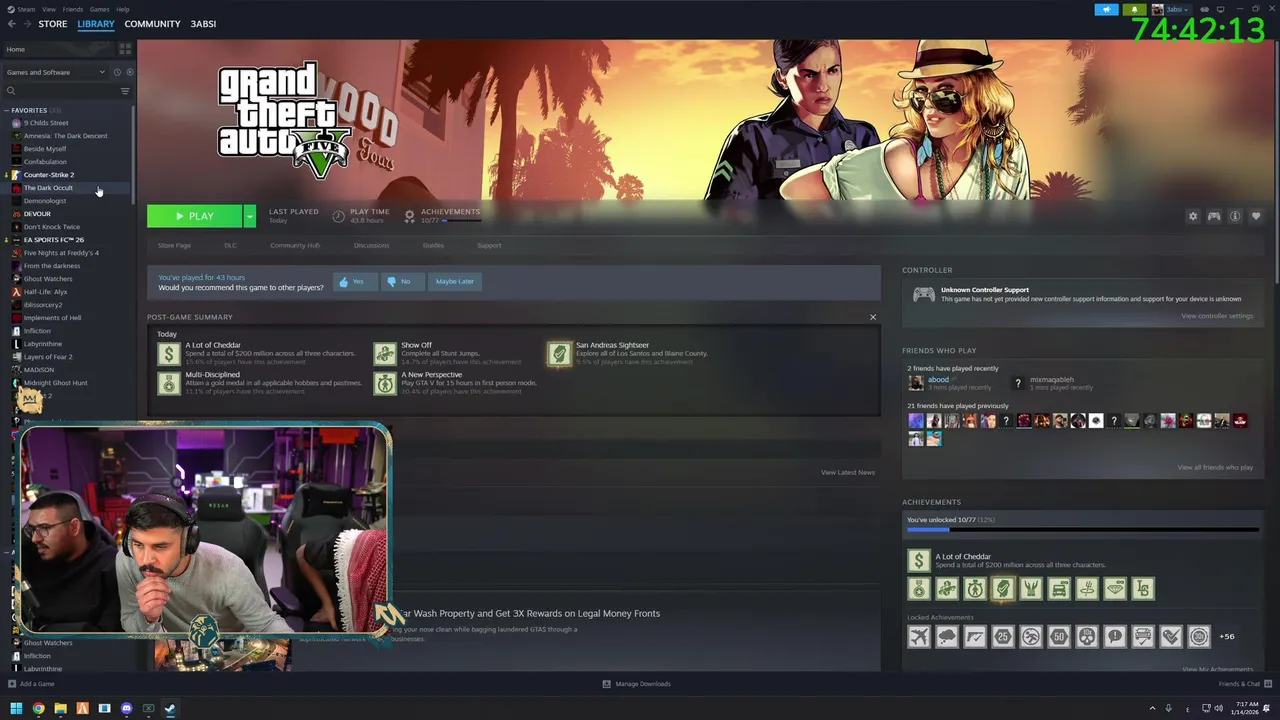1280x720 pixels.
Task: Open the Windows Start menu
Action: [16, 708]
